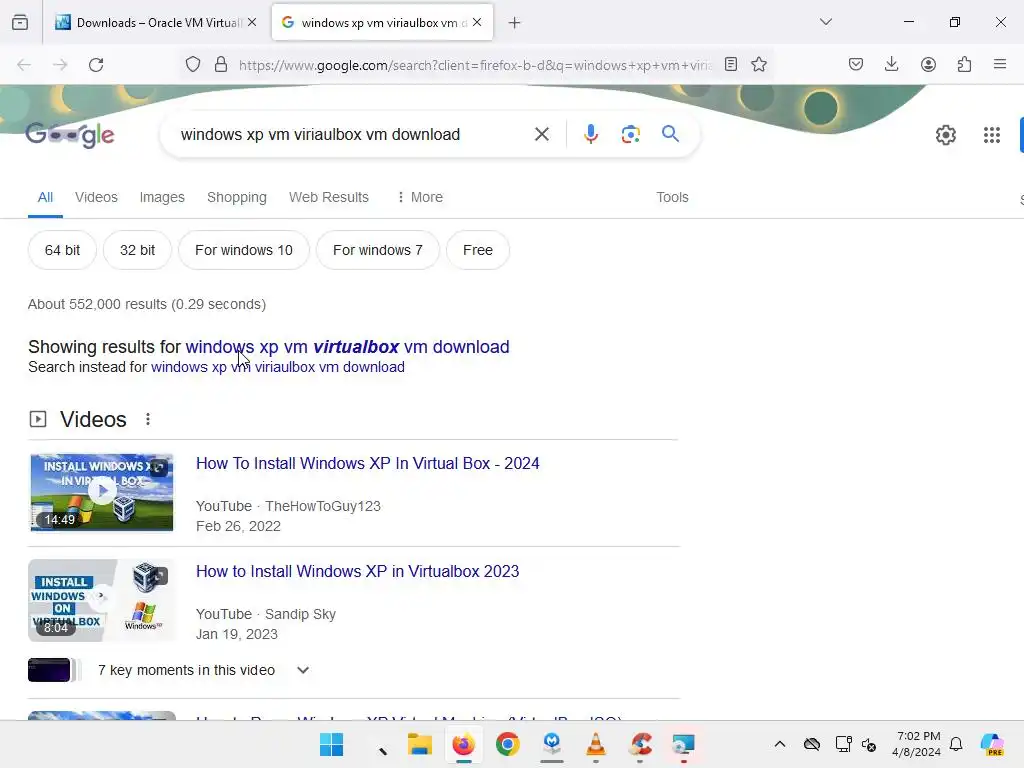Open File Explorer from the taskbar
Image resolution: width=1024 pixels, height=768 pixels.
coord(419,744)
